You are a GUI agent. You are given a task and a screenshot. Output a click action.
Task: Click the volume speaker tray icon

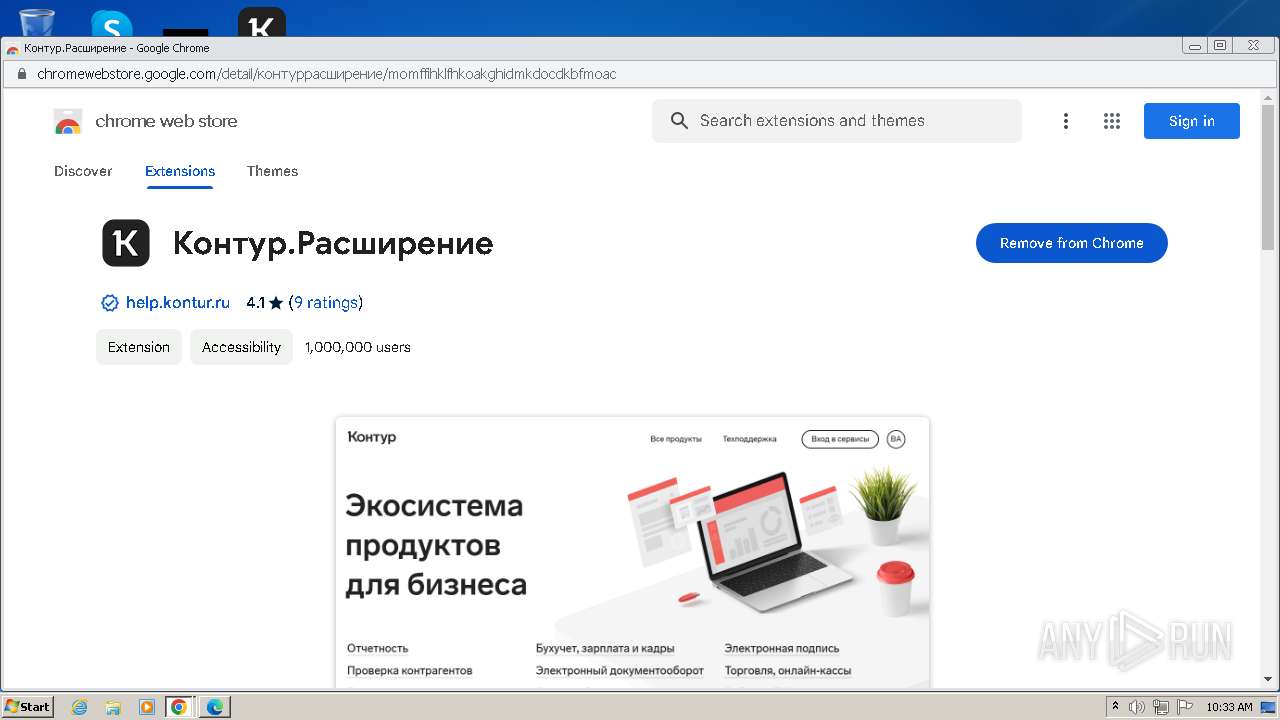click(1137, 707)
